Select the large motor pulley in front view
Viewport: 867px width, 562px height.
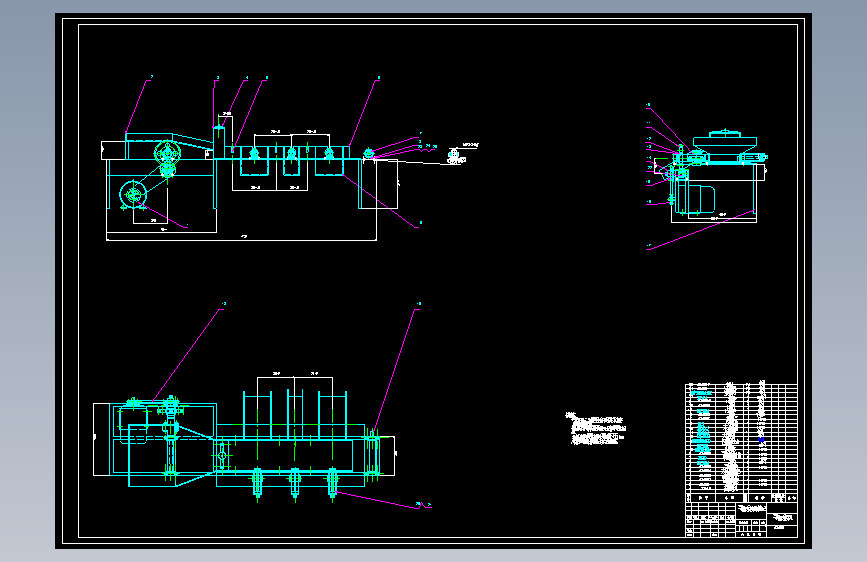pos(133,195)
